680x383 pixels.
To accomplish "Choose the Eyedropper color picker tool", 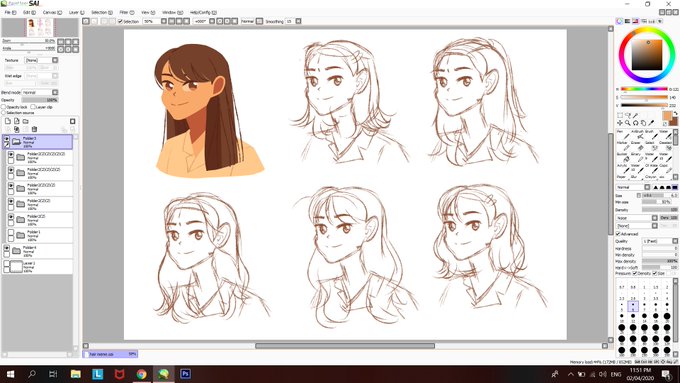I will (651, 123).
